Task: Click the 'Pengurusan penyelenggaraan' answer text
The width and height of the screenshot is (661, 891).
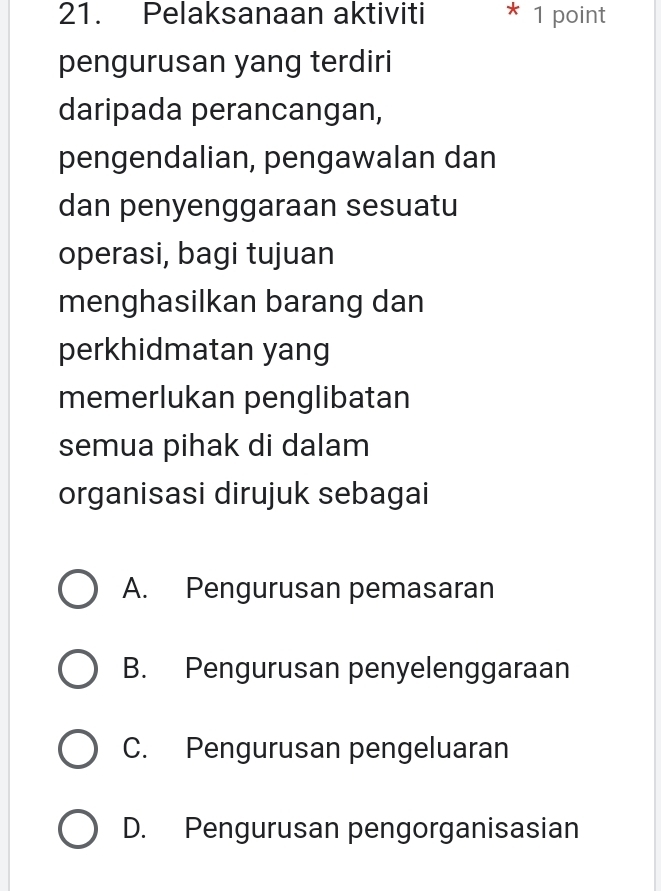Action: click(377, 669)
